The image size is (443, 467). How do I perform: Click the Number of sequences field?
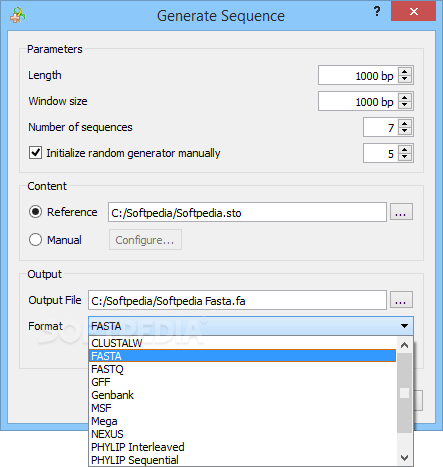pos(381,127)
